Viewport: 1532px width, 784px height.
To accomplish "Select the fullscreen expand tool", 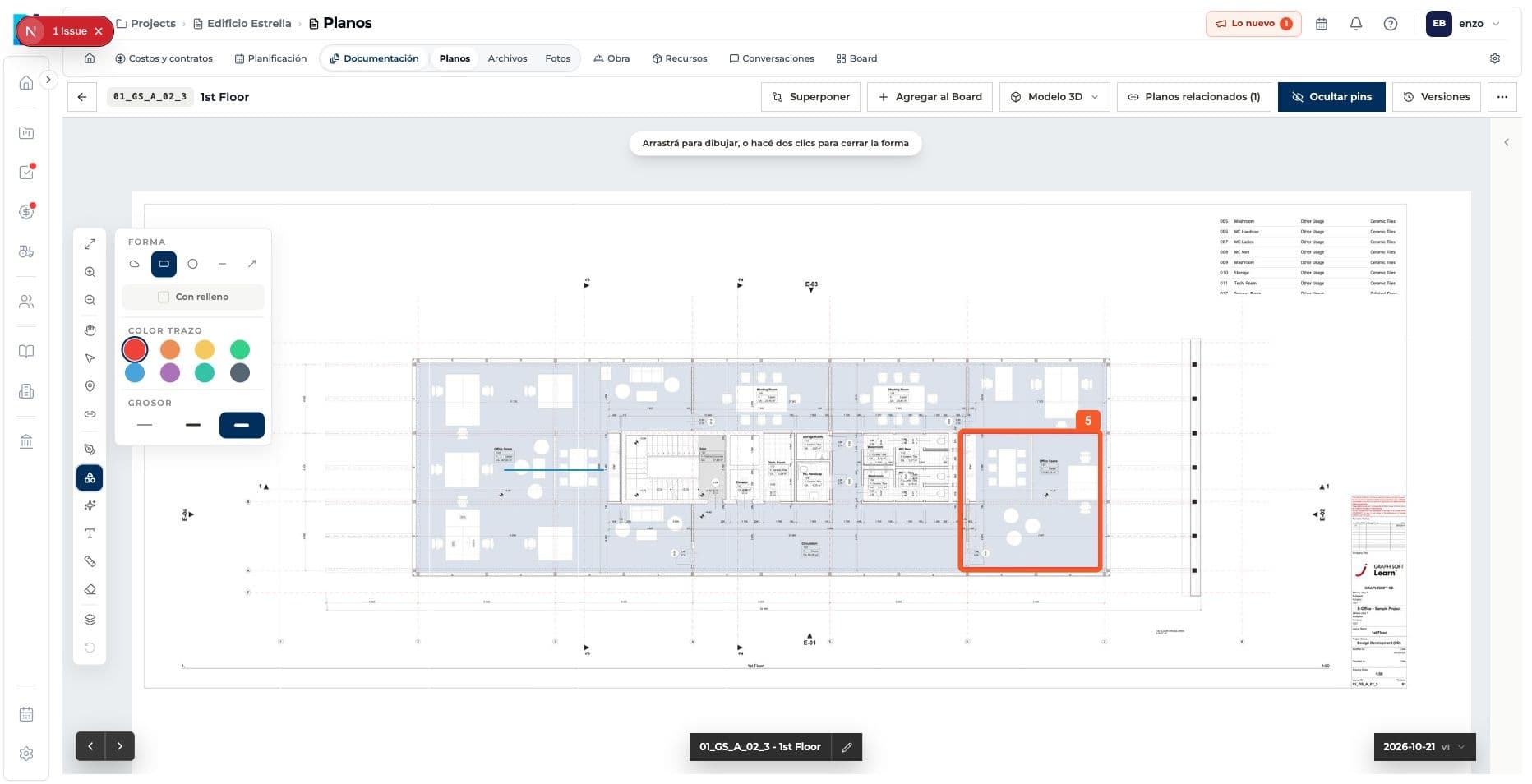I will [90, 244].
